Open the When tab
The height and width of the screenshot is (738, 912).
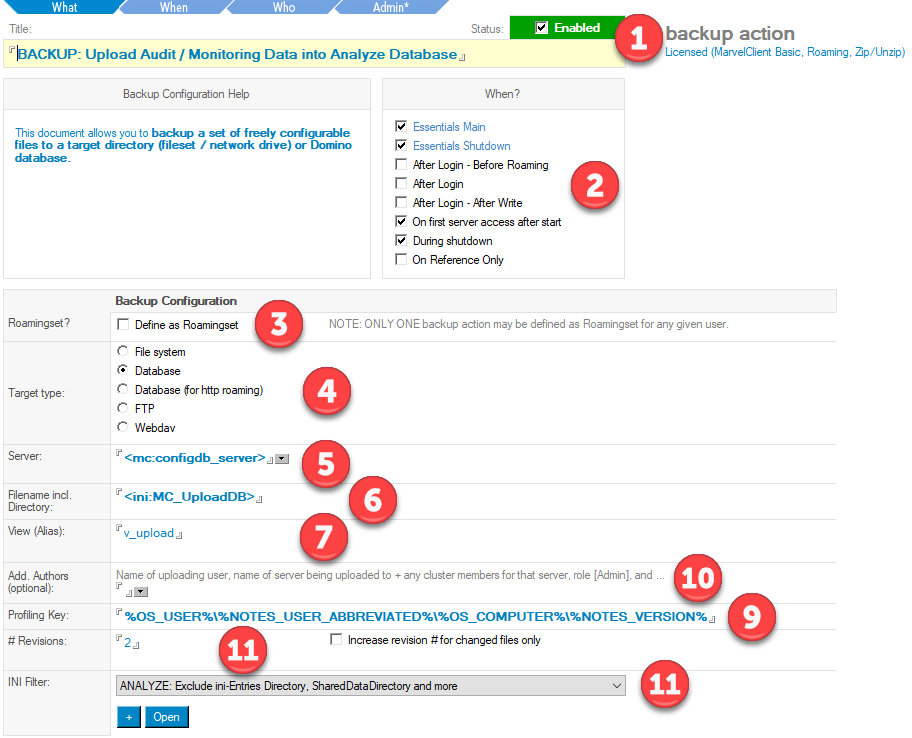coord(174,7)
